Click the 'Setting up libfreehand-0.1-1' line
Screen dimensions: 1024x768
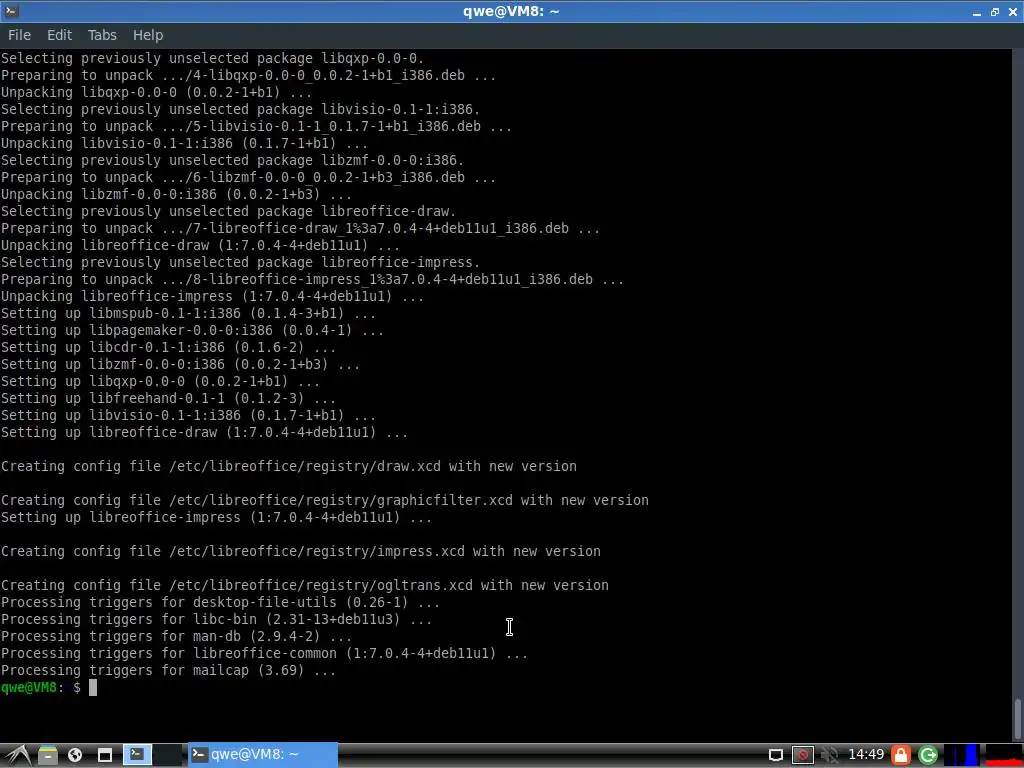coord(168,399)
